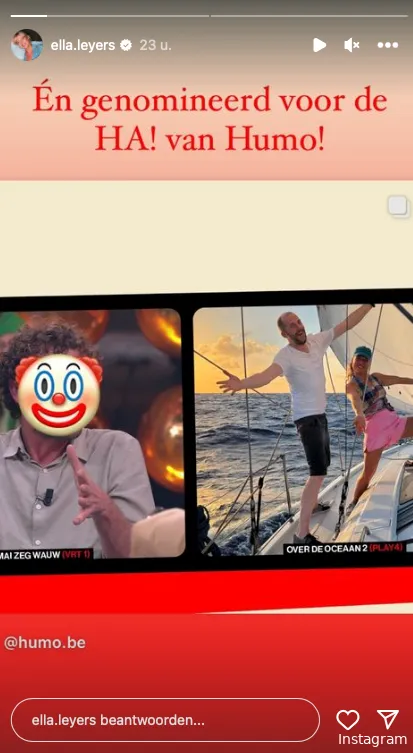The image size is (413, 753).
Task: Share the story via paper plane icon
Action: [x=388, y=719]
